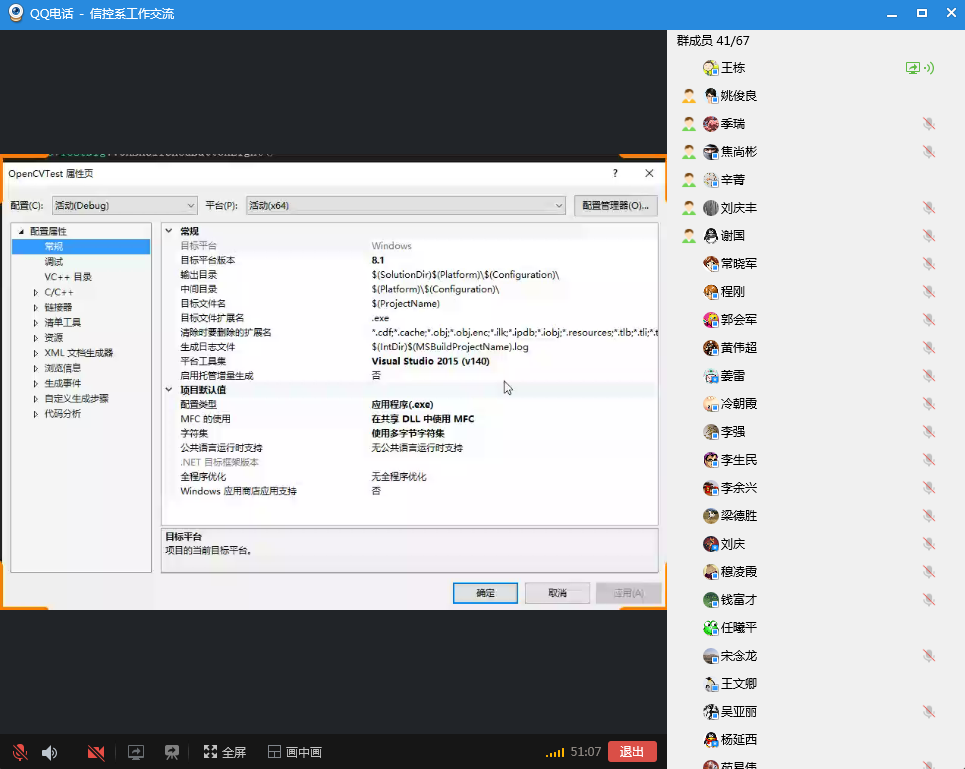
Task: Leave the call with 退出 button
Action: [632, 751]
